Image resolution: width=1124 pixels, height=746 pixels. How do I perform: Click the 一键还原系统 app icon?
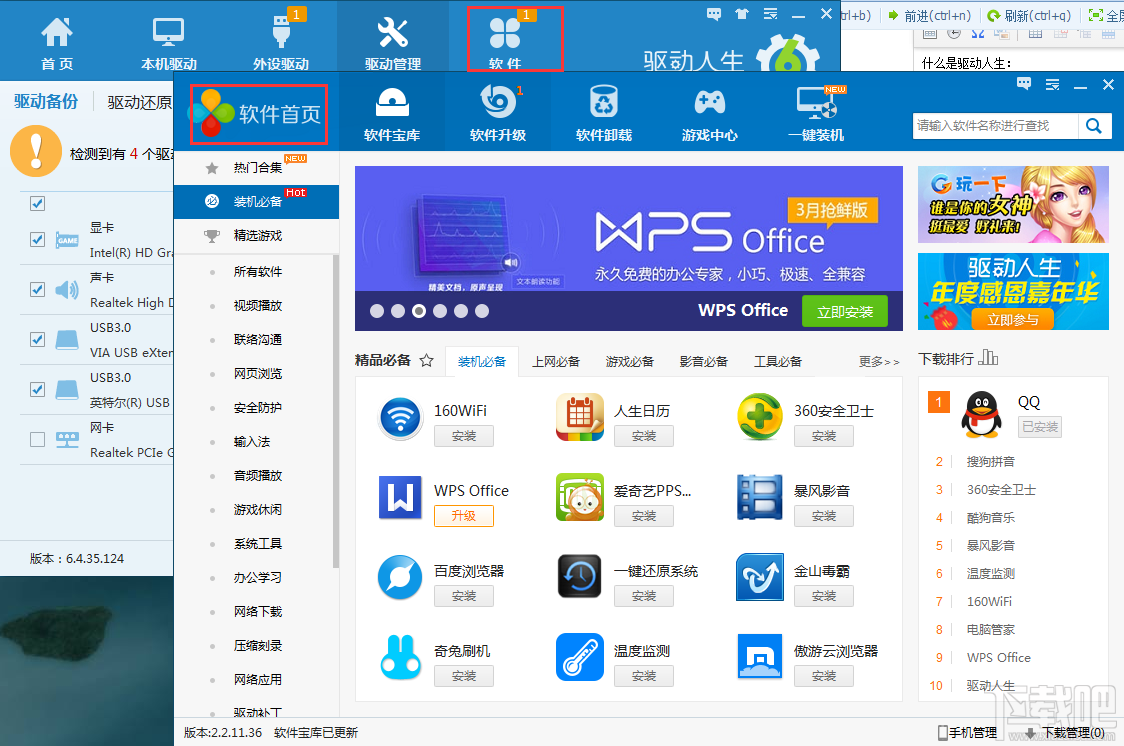tap(580, 578)
